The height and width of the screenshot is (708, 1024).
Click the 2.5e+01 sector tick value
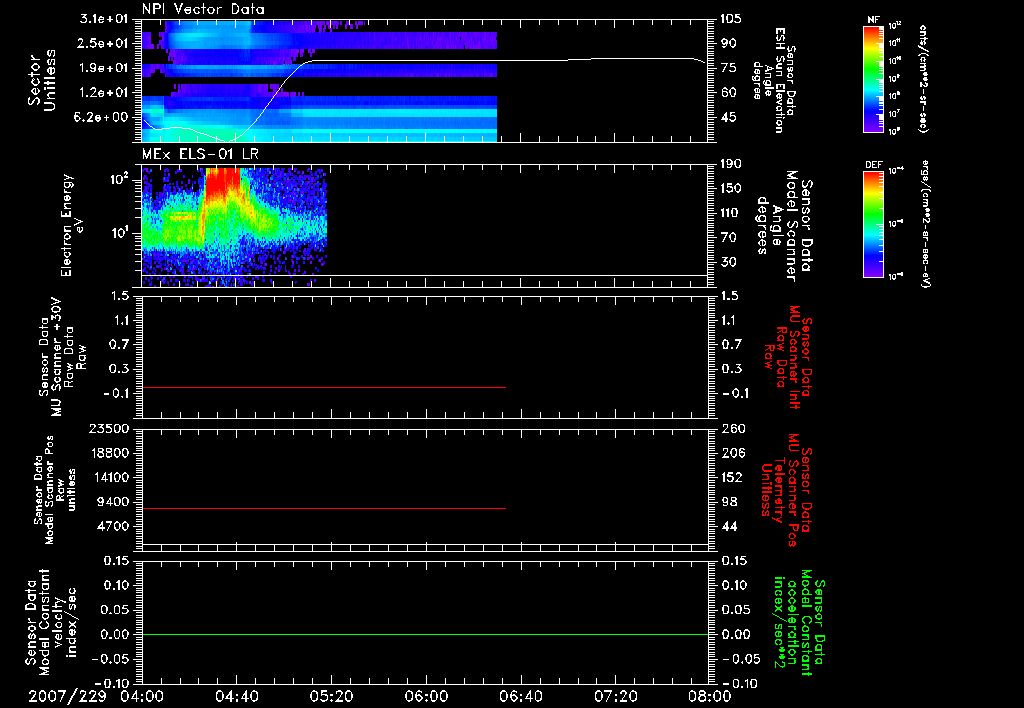(x=104, y=43)
